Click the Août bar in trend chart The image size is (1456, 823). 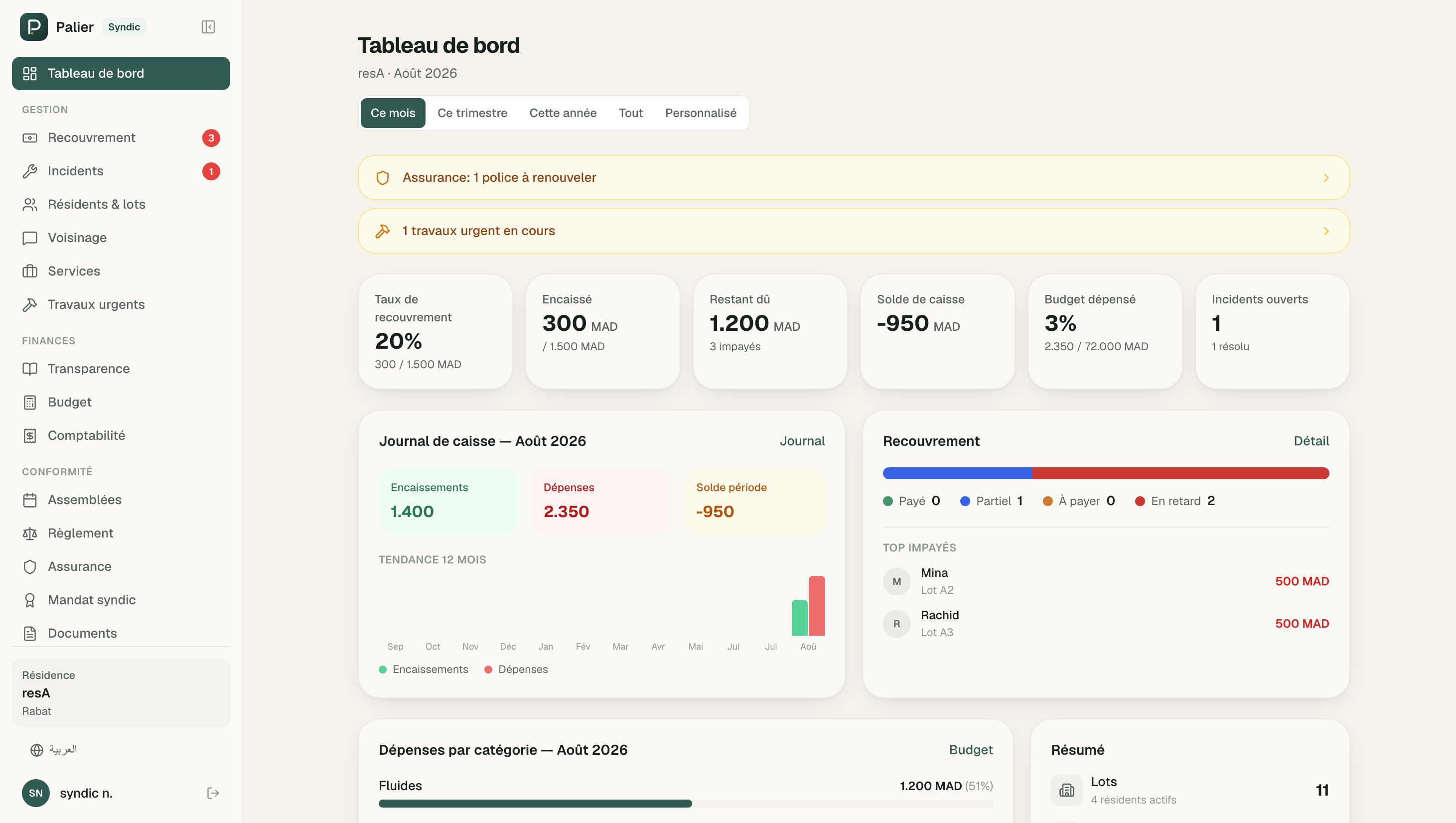808,606
